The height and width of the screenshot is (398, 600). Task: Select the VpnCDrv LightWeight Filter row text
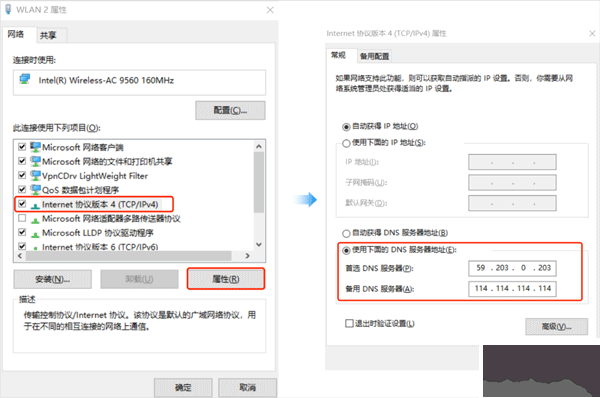click(95, 176)
